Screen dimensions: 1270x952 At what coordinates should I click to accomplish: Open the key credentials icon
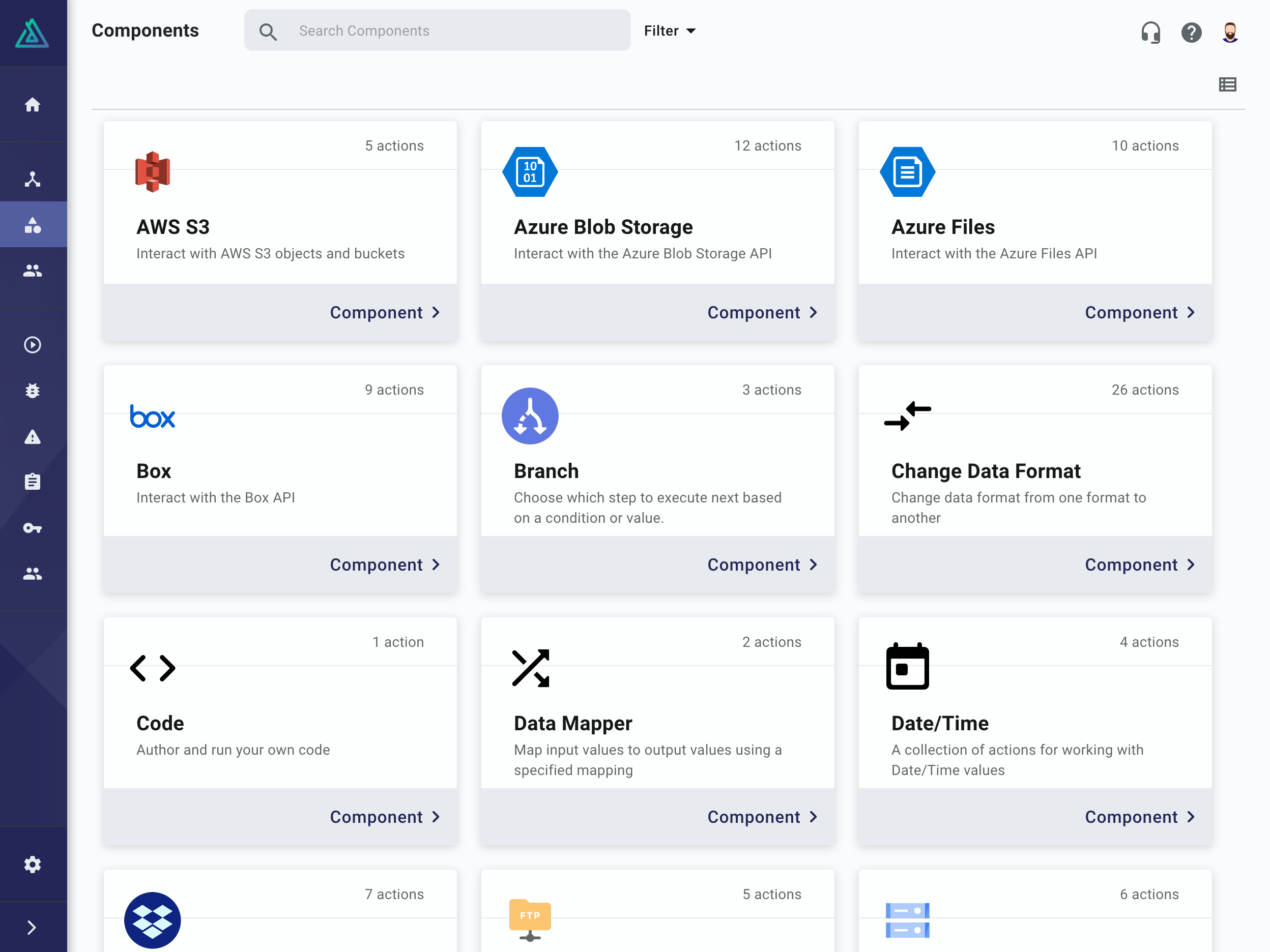33,528
